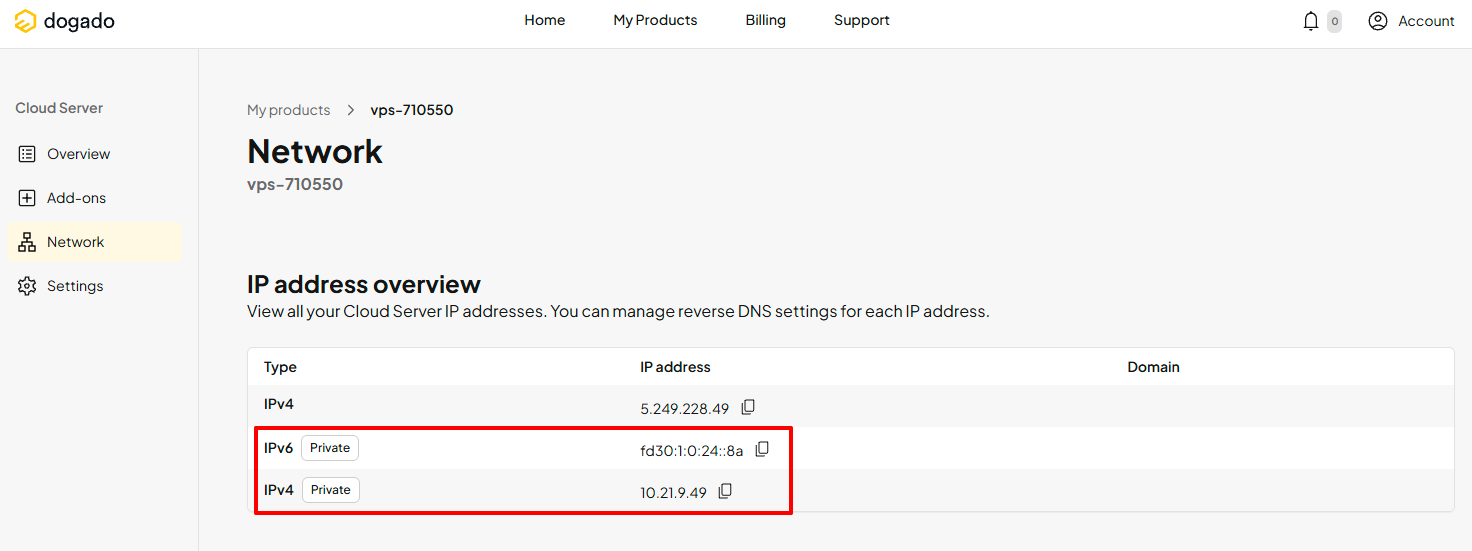Go to the Billing page
Screen dimensions: 1472x551
click(x=765, y=20)
